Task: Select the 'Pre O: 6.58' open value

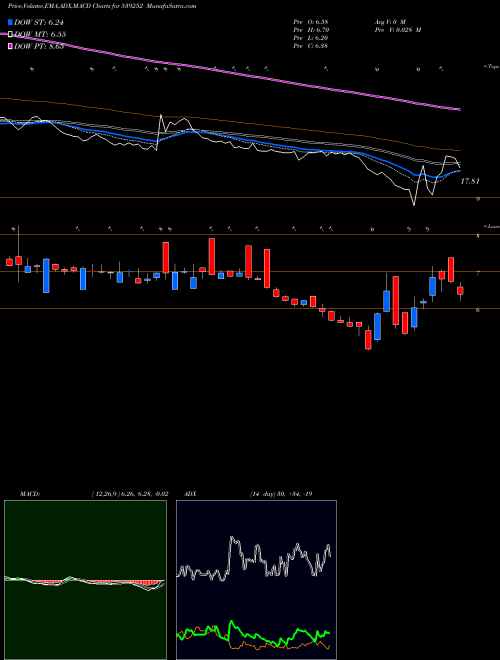Action: coord(311,22)
